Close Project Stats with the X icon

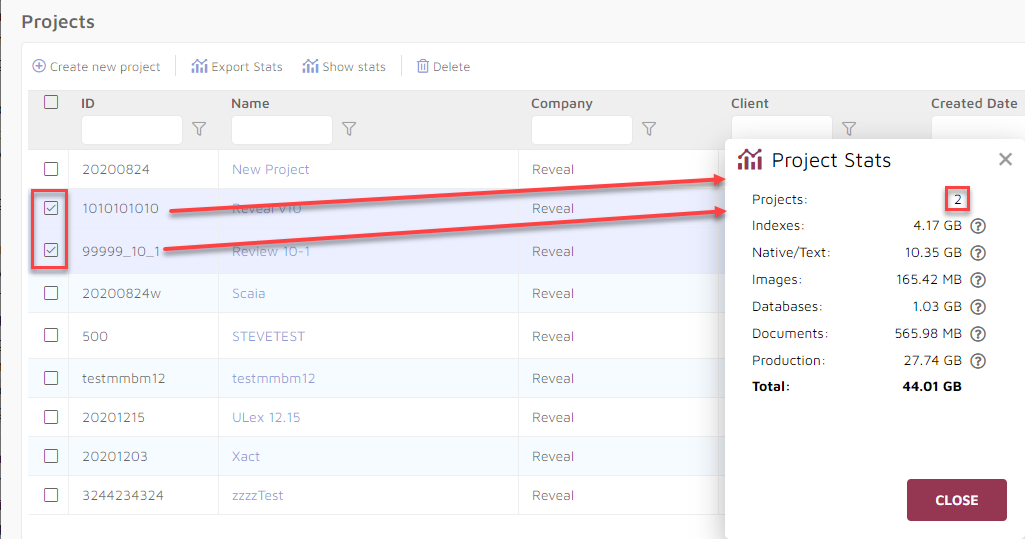(x=1005, y=159)
